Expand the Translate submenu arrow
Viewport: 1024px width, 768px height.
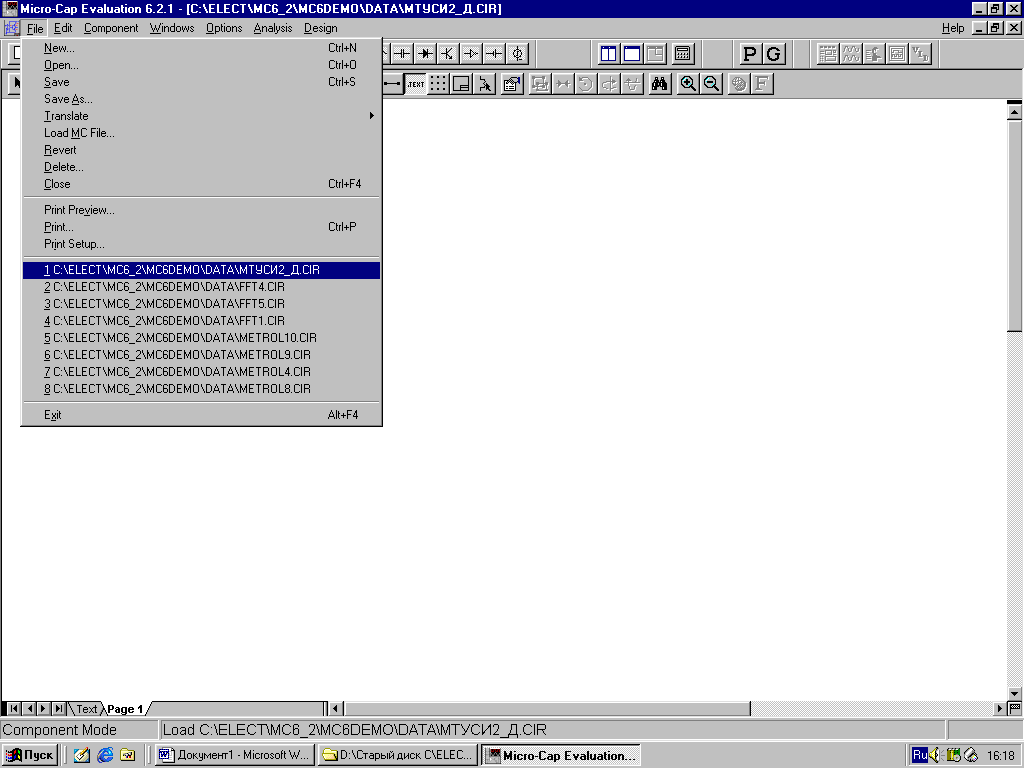pos(372,116)
